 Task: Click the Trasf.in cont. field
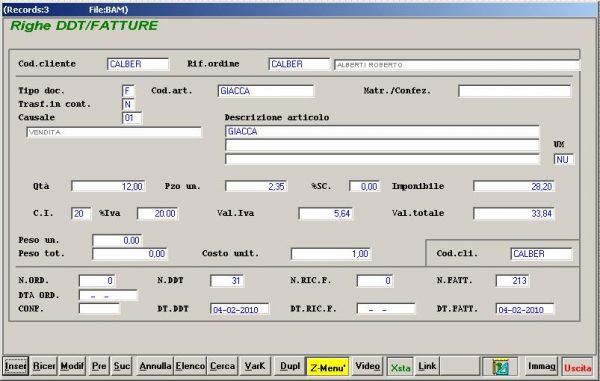[128, 104]
